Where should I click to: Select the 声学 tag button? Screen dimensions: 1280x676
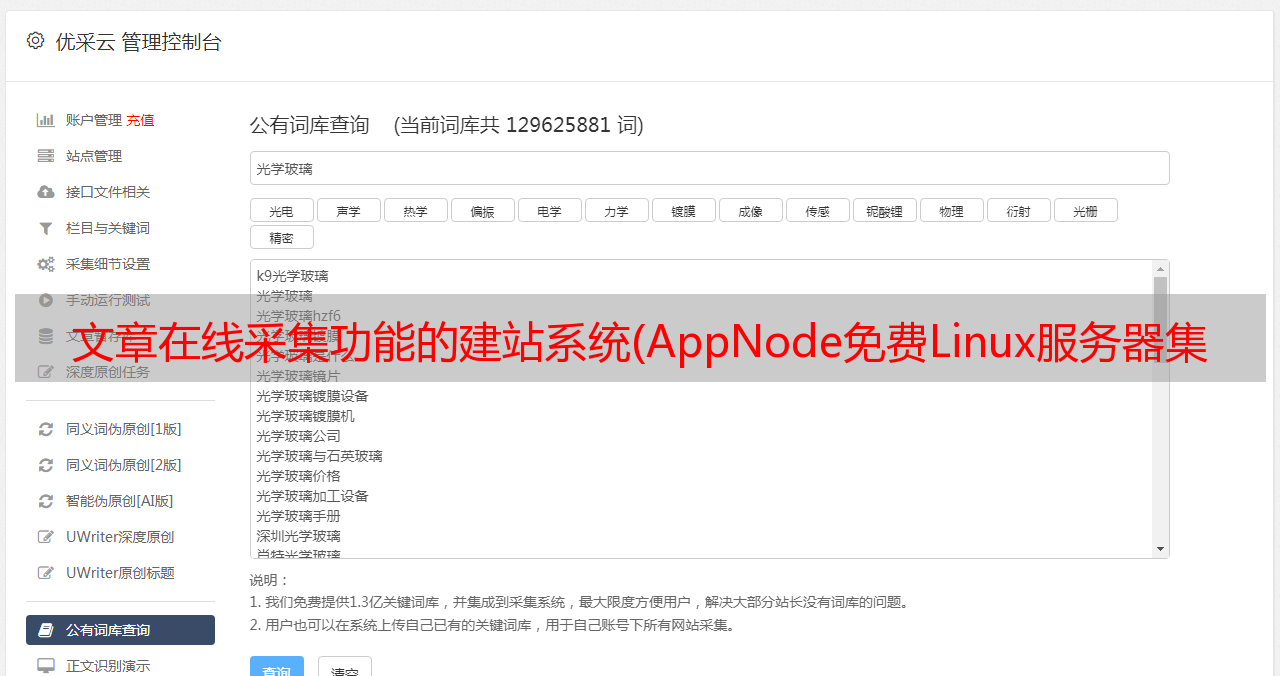coord(348,210)
